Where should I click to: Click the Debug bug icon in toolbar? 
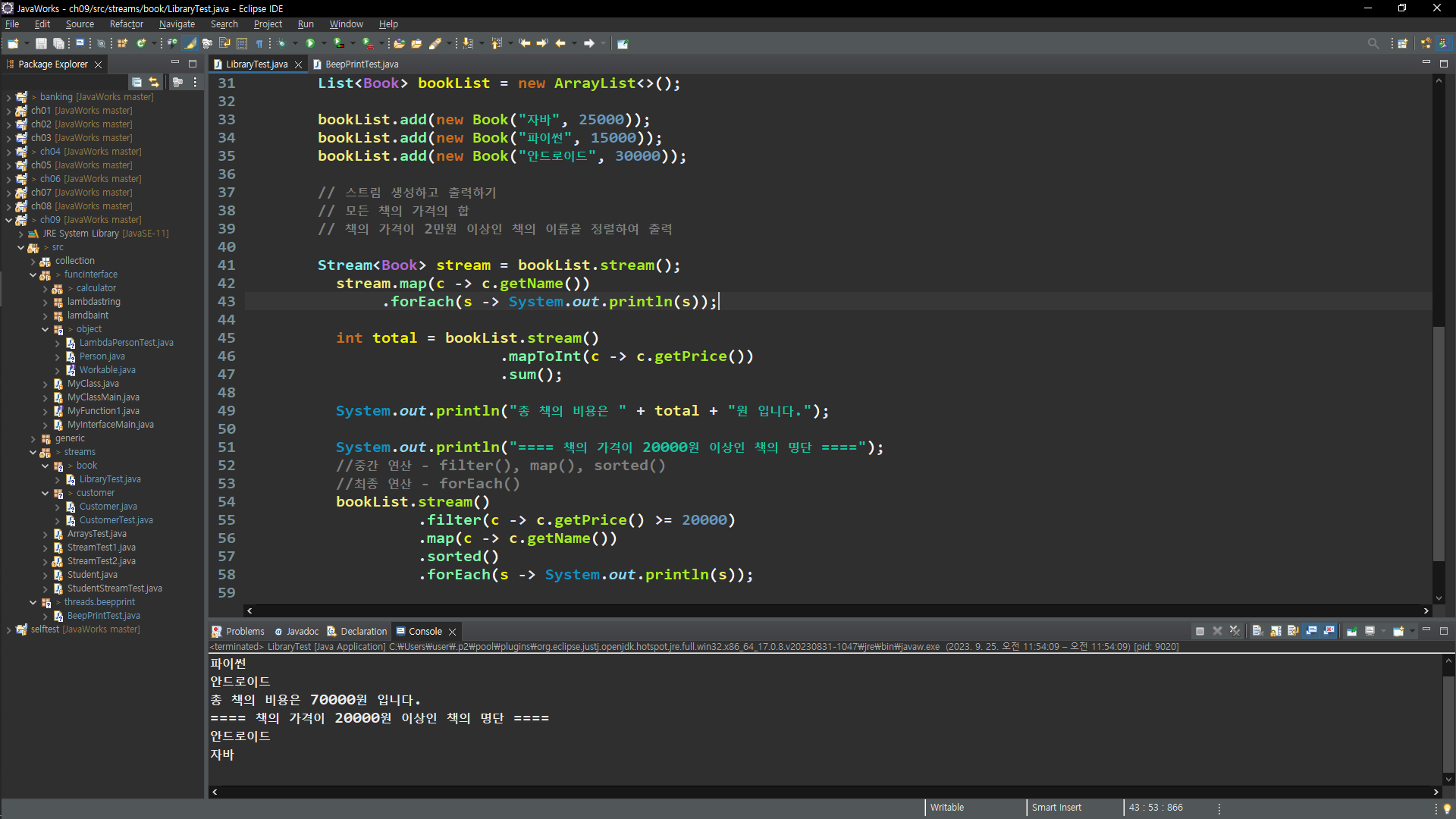tap(281, 43)
